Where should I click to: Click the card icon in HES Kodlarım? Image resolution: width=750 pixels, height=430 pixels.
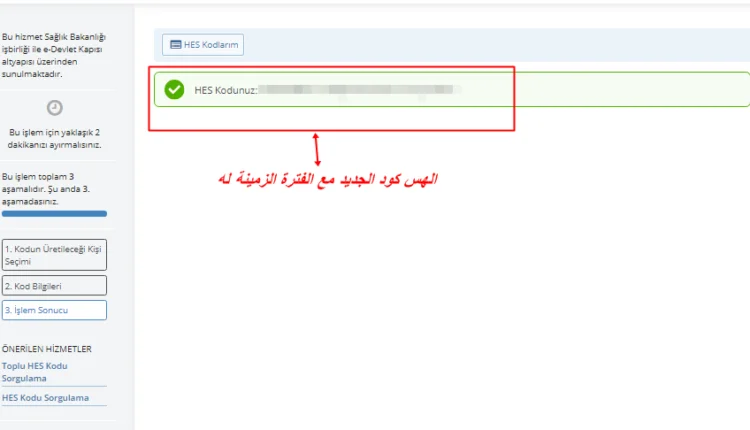point(176,44)
